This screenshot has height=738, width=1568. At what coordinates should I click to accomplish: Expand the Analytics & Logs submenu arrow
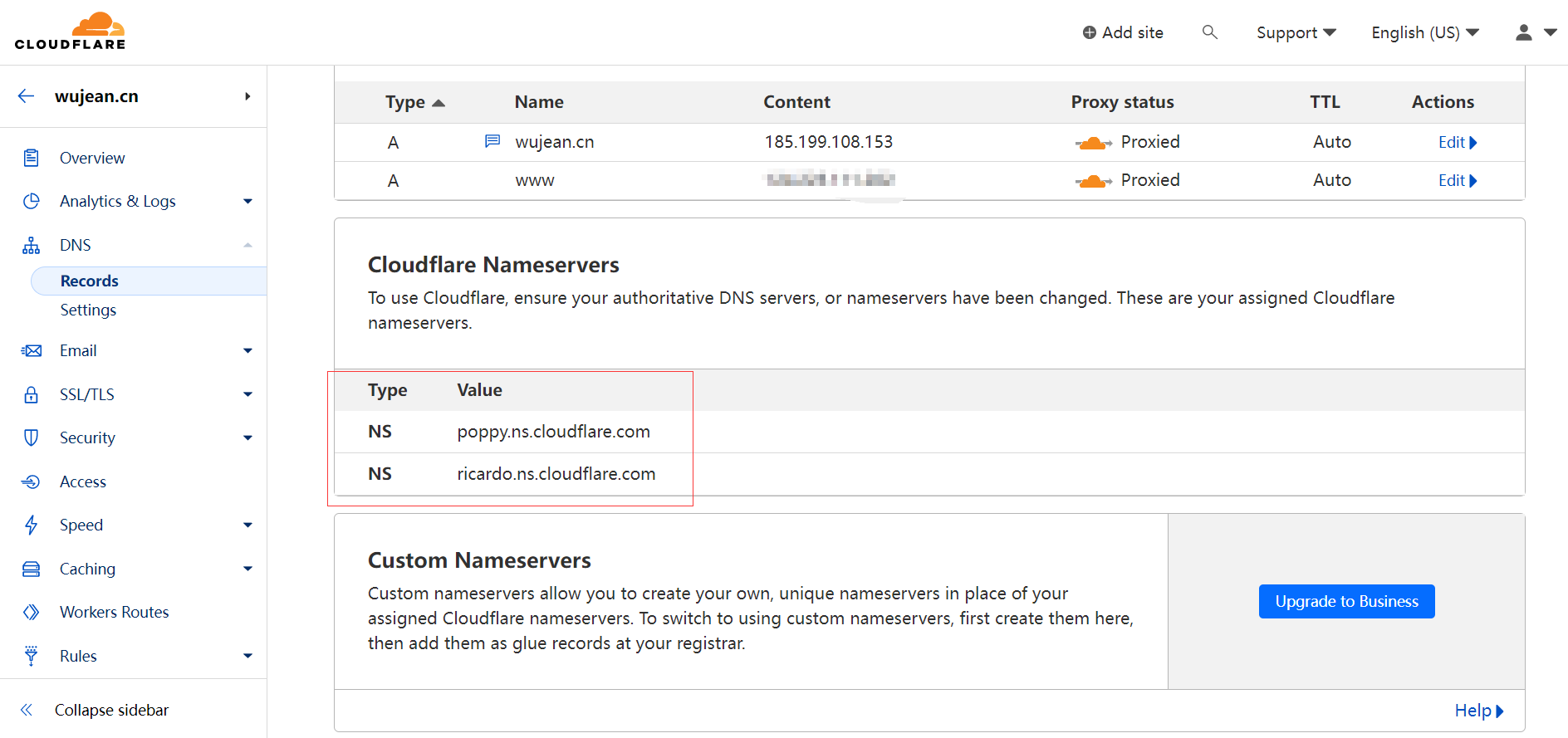pyautogui.click(x=247, y=201)
